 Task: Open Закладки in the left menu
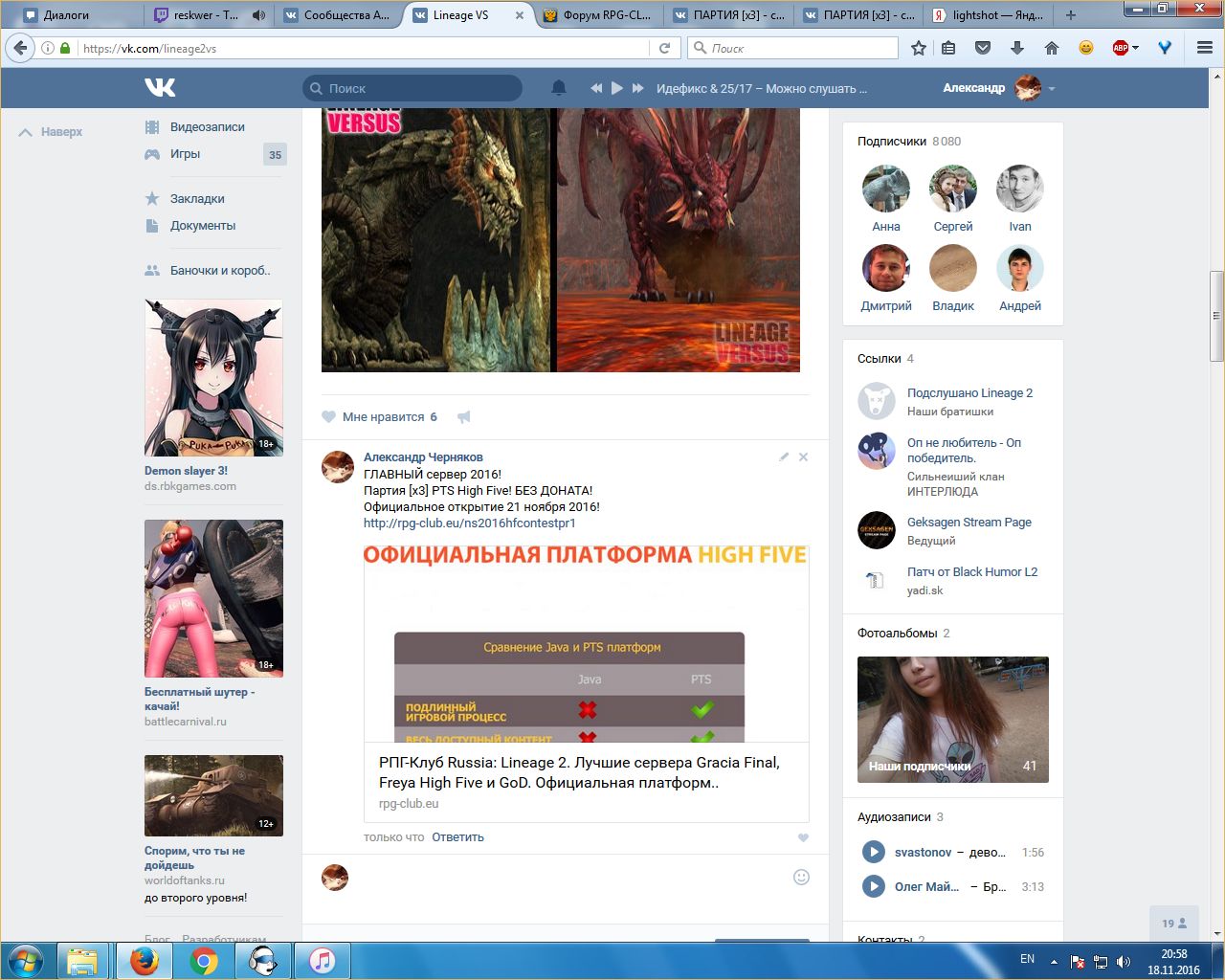197,199
